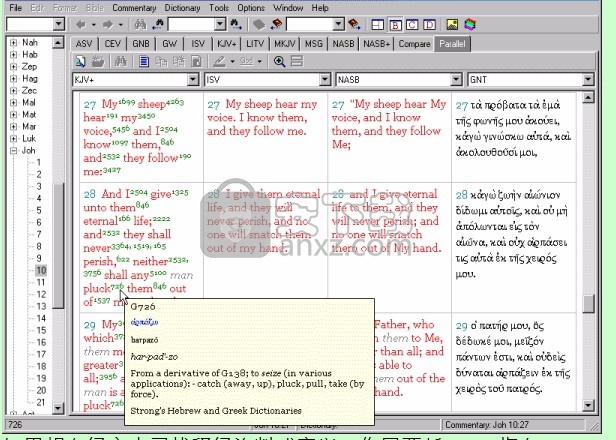Open the leftmost toolbar combo box dropdown
Viewport: 616px width, 440px height.
[59, 24]
